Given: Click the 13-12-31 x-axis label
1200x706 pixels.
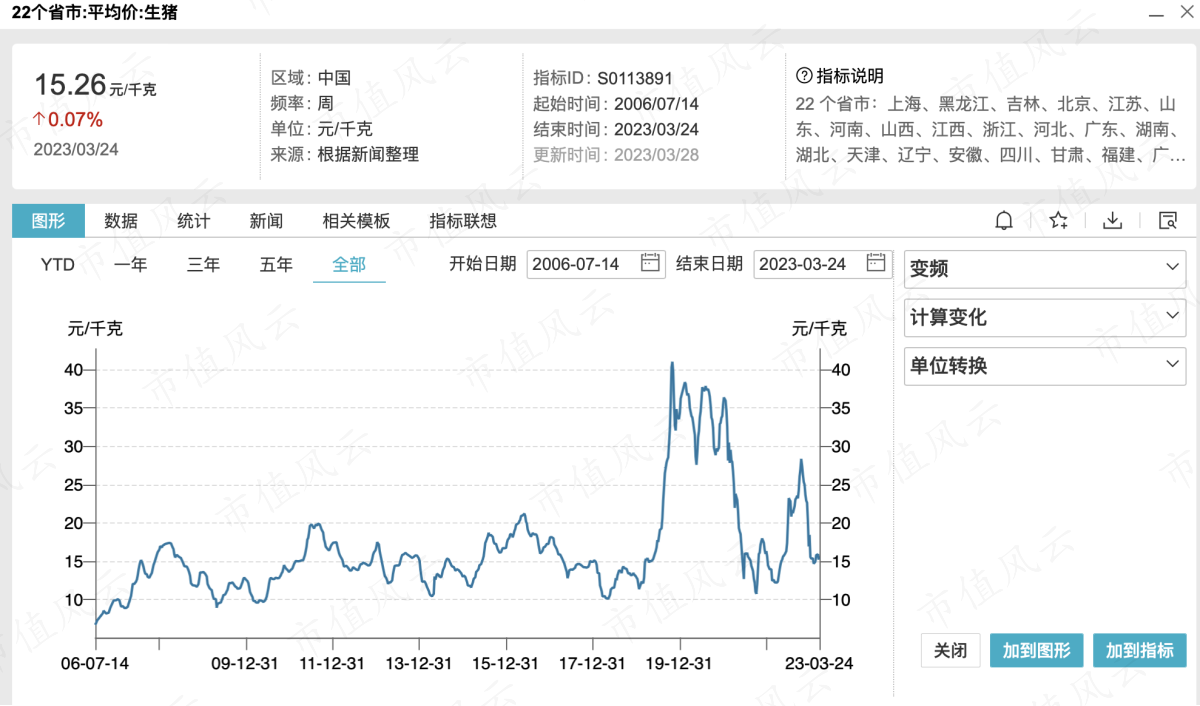Looking at the screenshot, I should pos(420,663).
